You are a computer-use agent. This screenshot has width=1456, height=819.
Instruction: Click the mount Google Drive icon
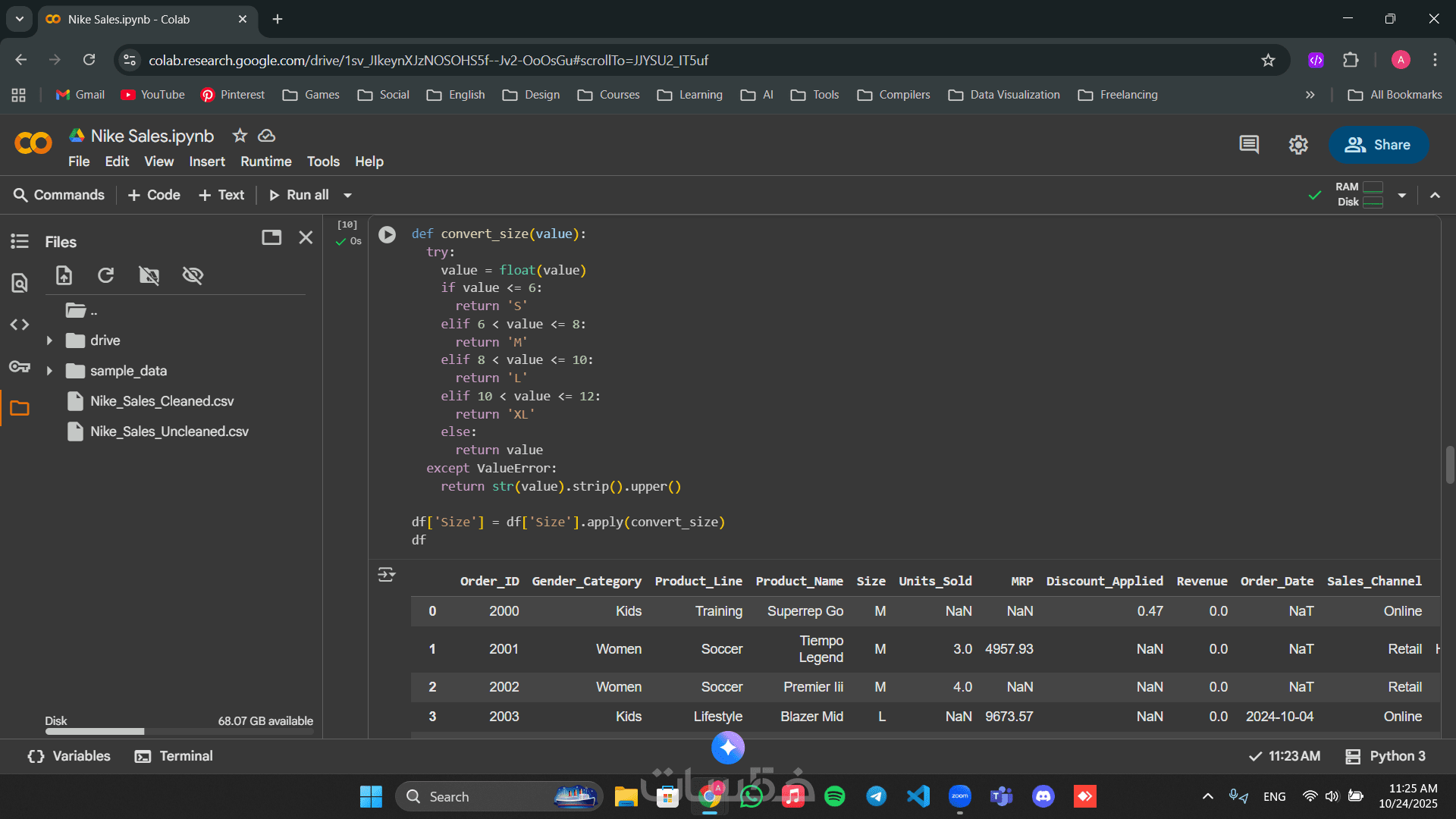click(x=149, y=275)
